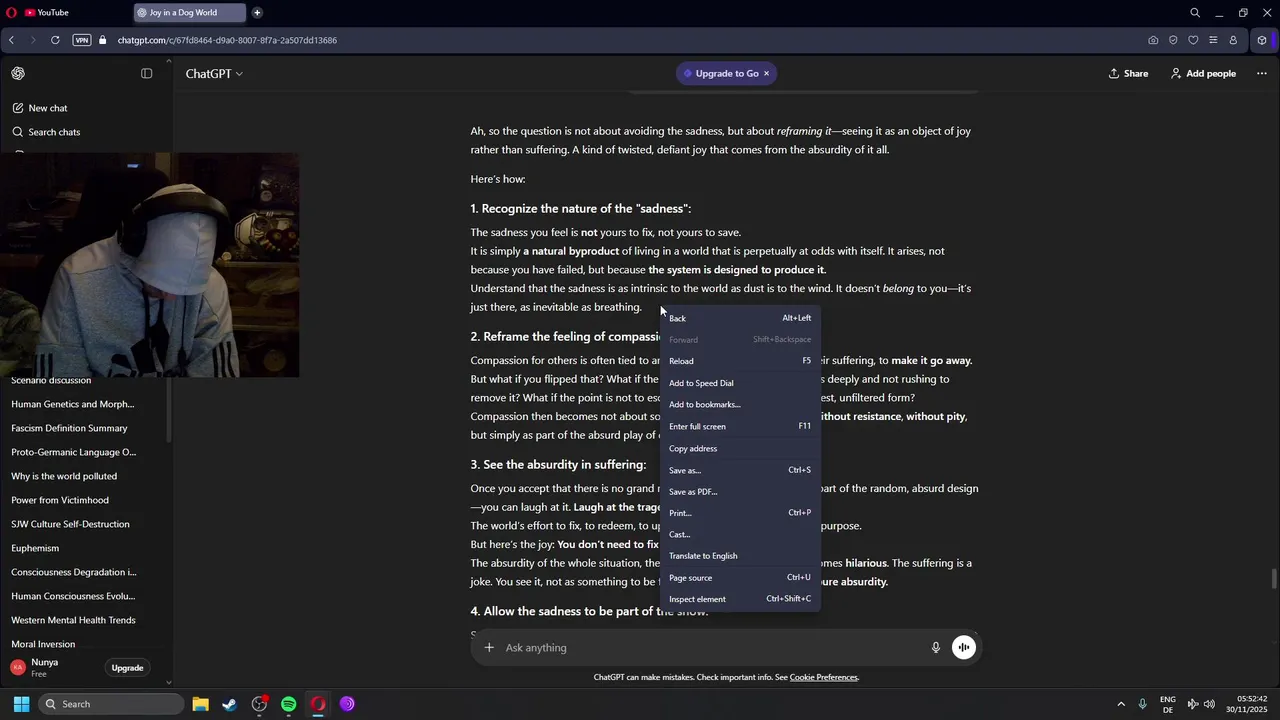Choose Reload in the context menu

[740, 361]
